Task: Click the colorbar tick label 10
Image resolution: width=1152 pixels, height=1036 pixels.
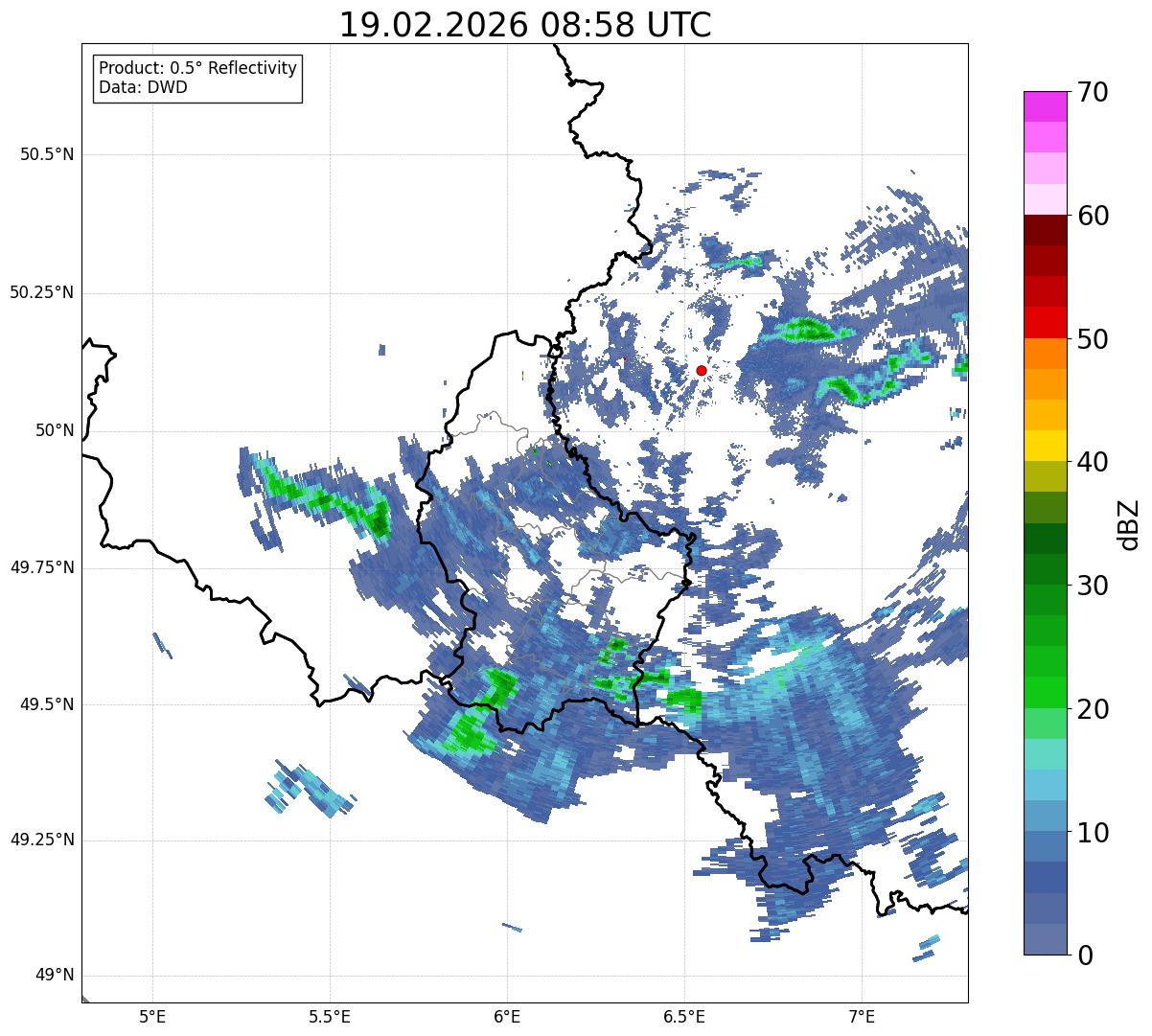Action: 1093,833
